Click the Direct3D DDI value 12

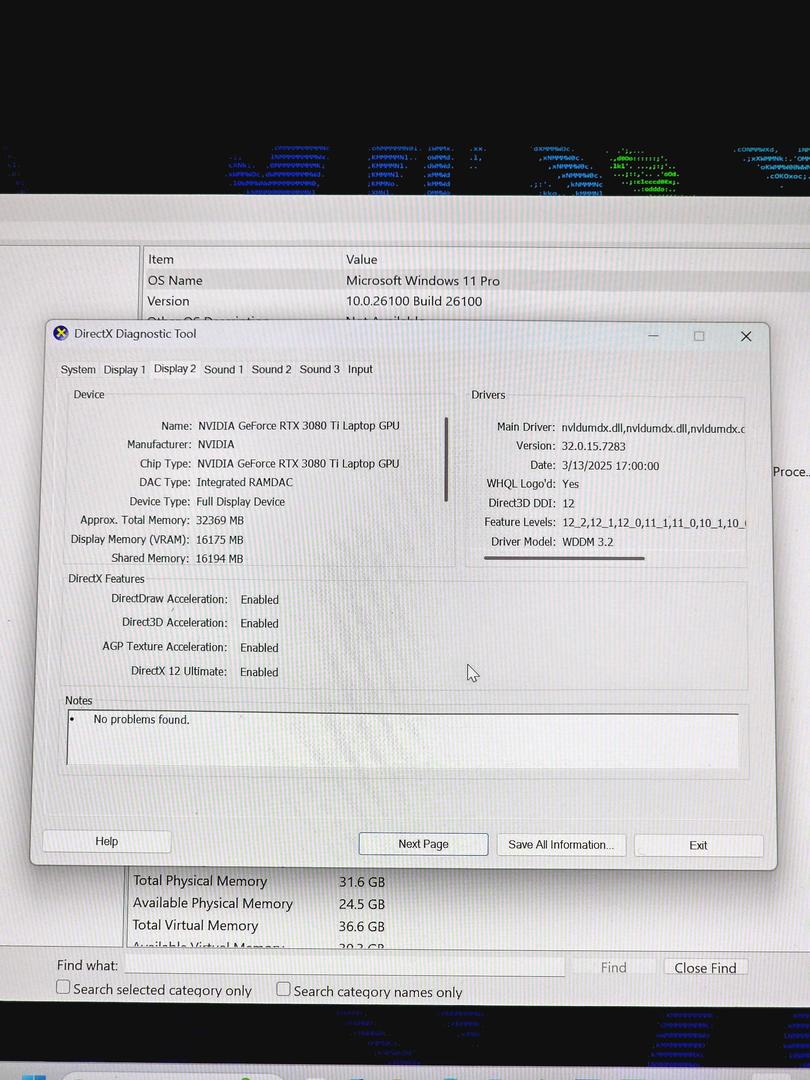[568, 503]
